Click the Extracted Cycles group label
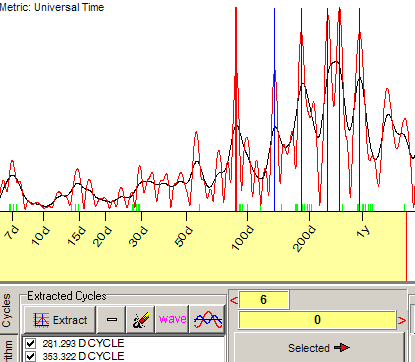 [x=67, y=296]
